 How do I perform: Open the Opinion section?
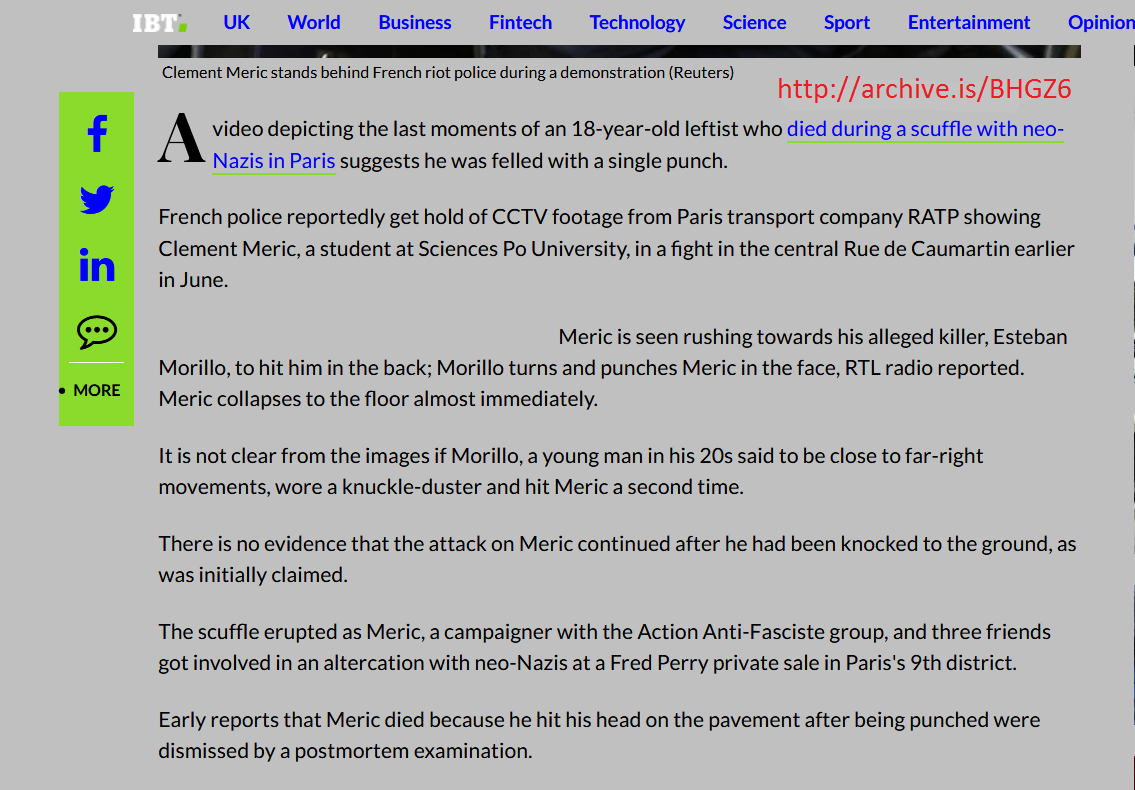coord(1101,22)
